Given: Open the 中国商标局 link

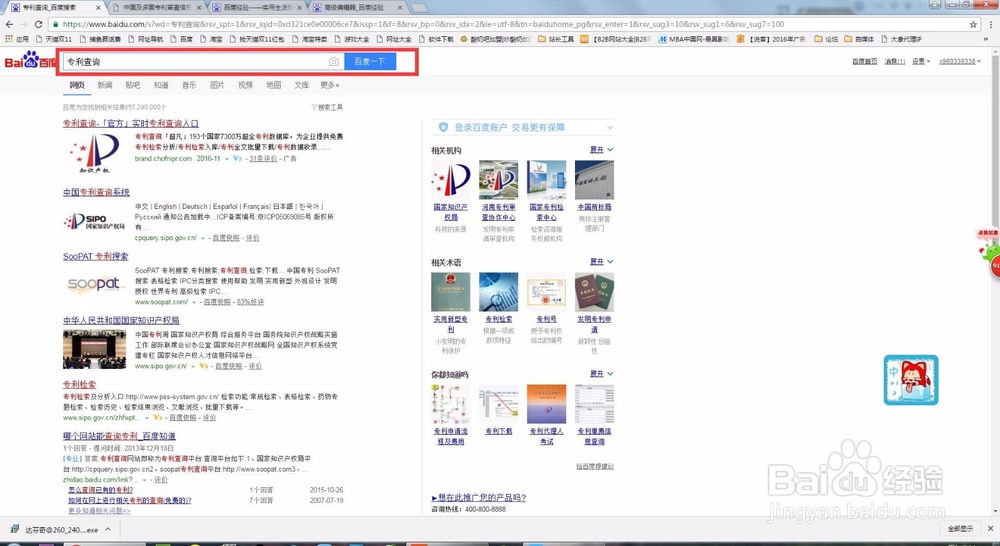Looking at the screenshot, I should (594, 207).
